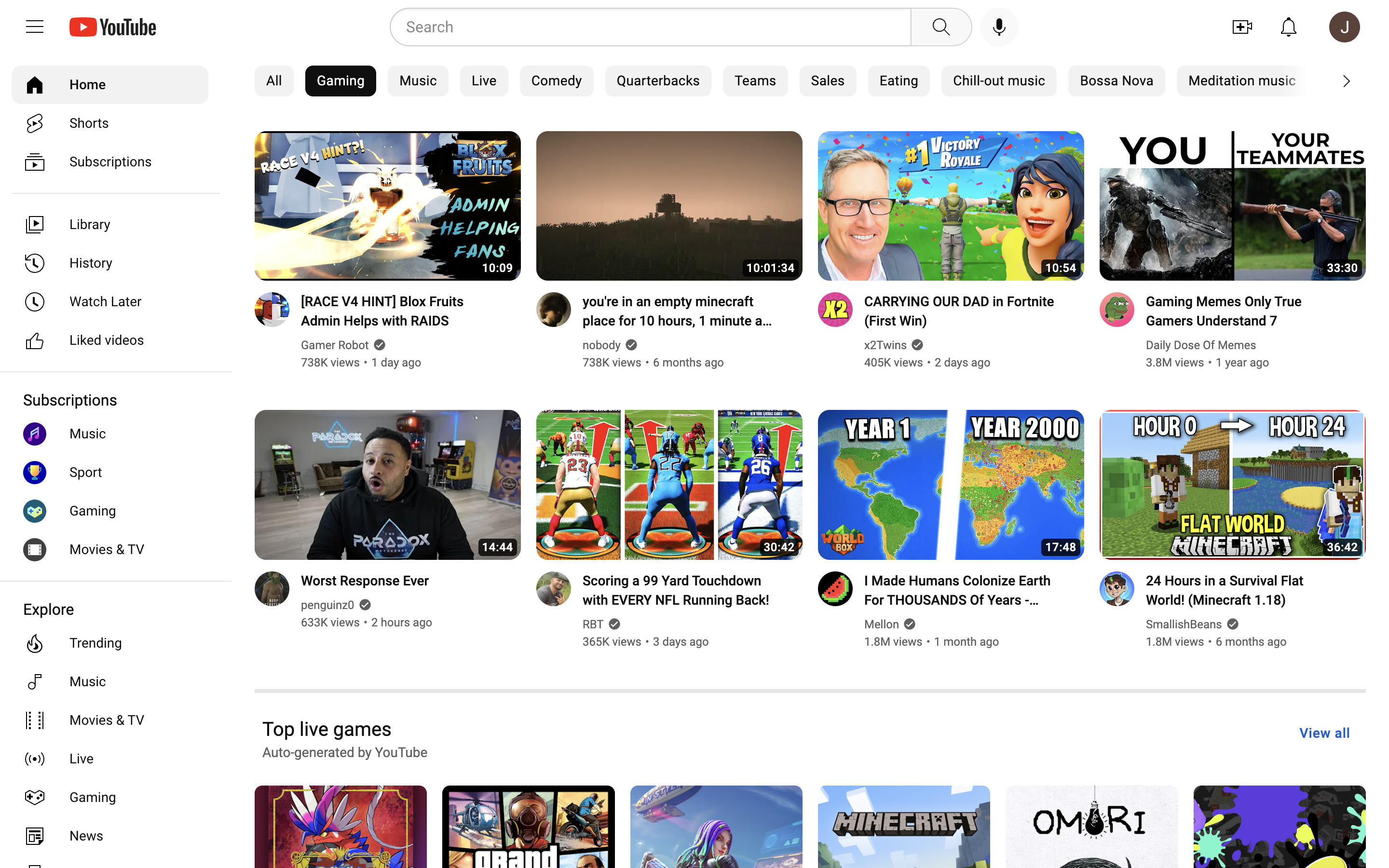Show next category chips with arrow
1389x868 pixels.
pos(1346,81)
